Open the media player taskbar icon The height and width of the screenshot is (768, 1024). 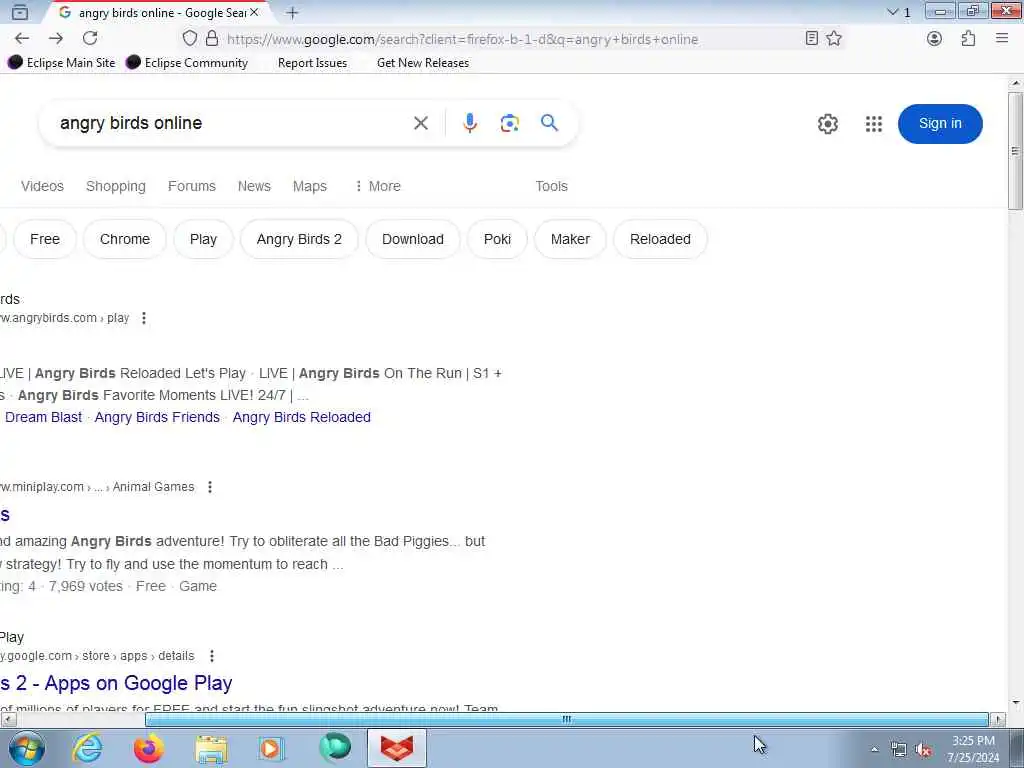pyautogui.click(x=271, y=748)
